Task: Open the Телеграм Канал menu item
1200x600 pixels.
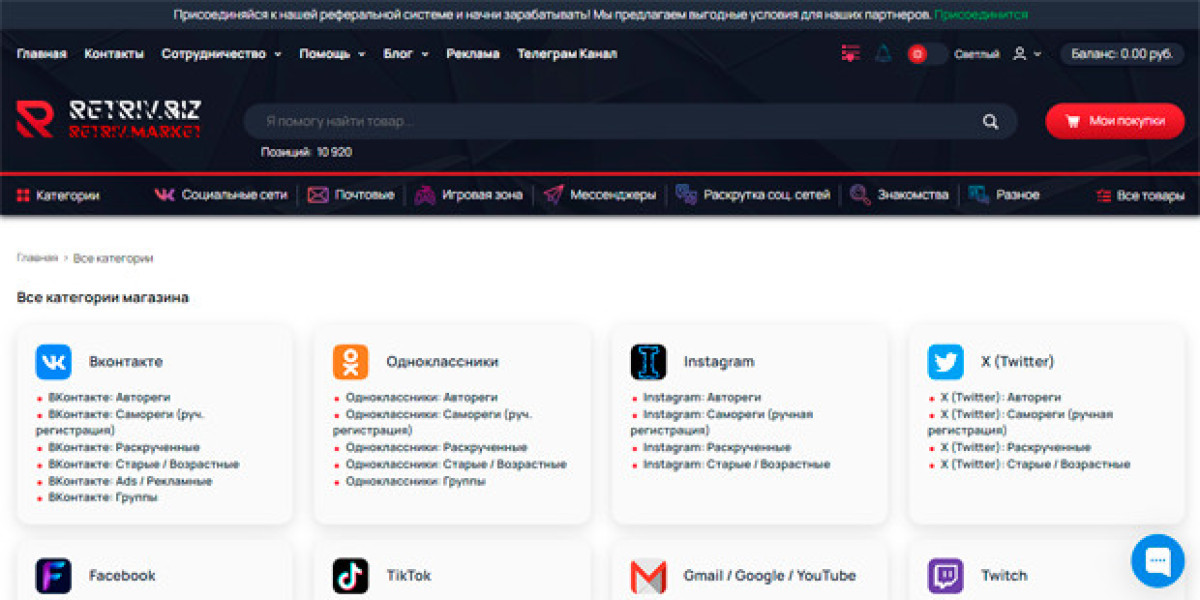Action: point(567,54)
